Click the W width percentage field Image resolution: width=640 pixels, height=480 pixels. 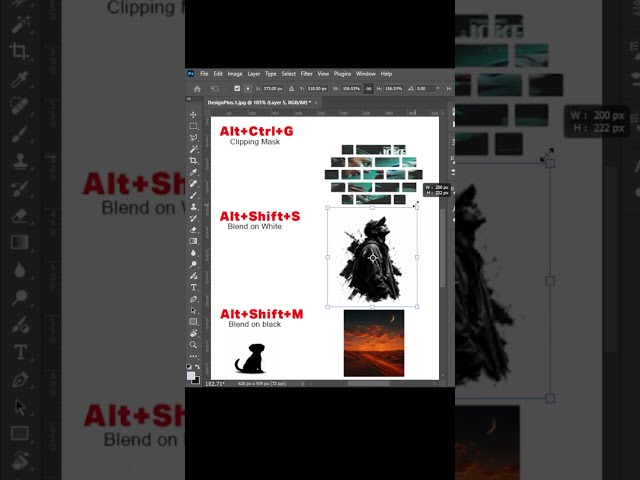(351, 89)
